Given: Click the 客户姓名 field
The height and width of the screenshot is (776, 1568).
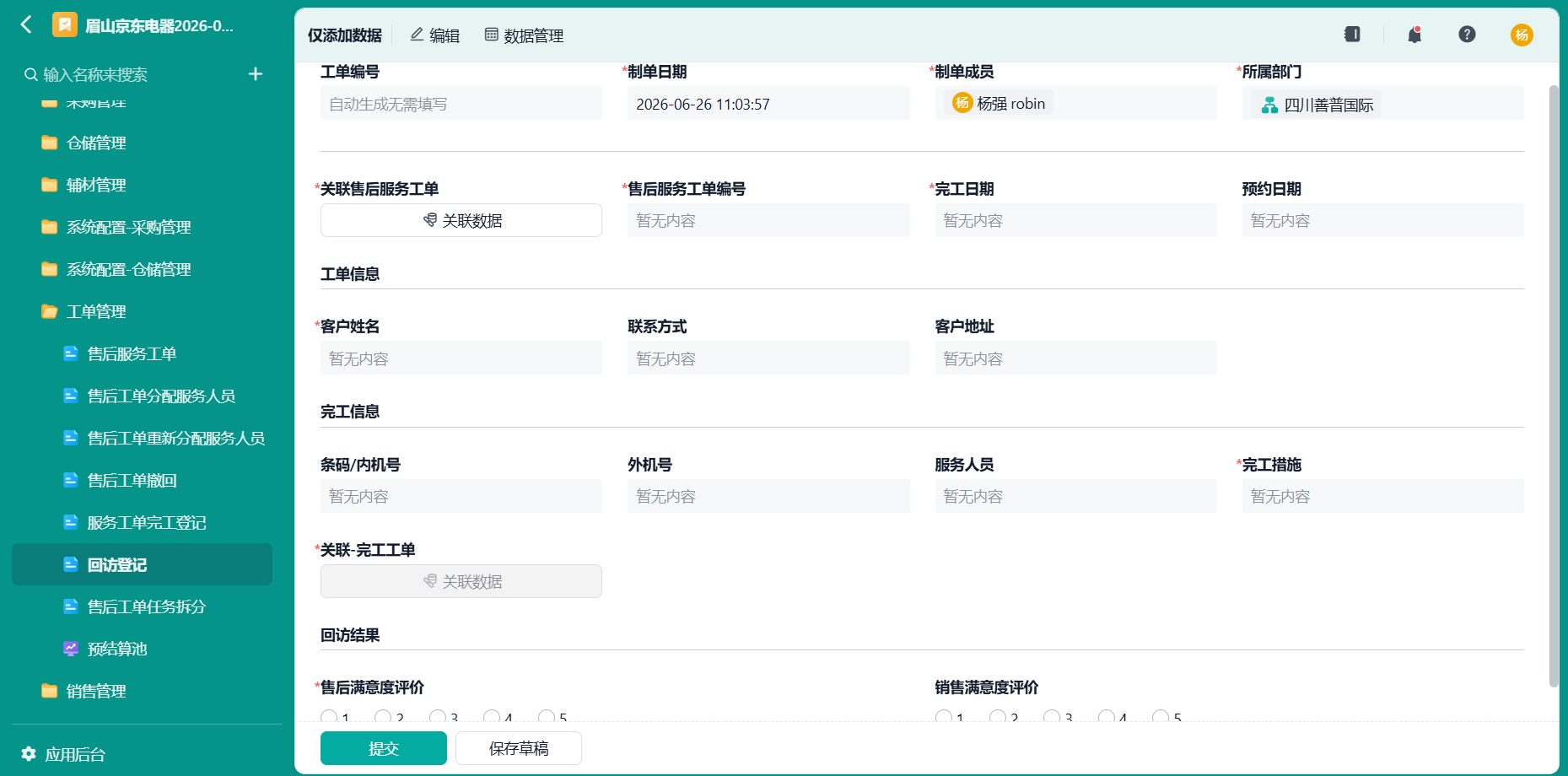Looking at the screenshot, I should pyautogui.click(x=461, y=358).
